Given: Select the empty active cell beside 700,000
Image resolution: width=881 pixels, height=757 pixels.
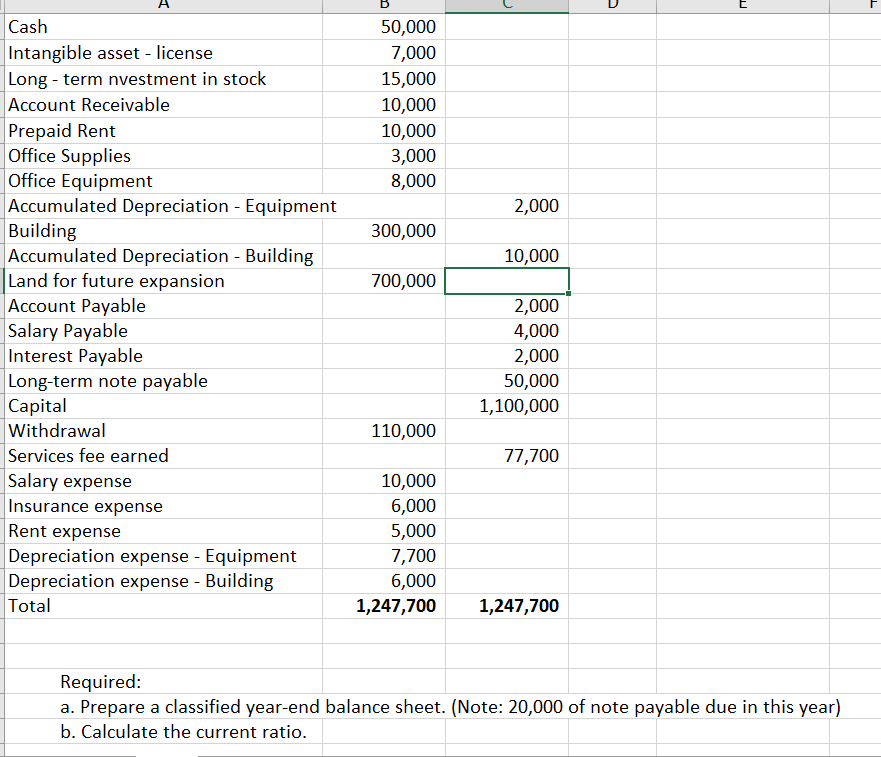Looking at the screenshot, I should pos(507,281).
